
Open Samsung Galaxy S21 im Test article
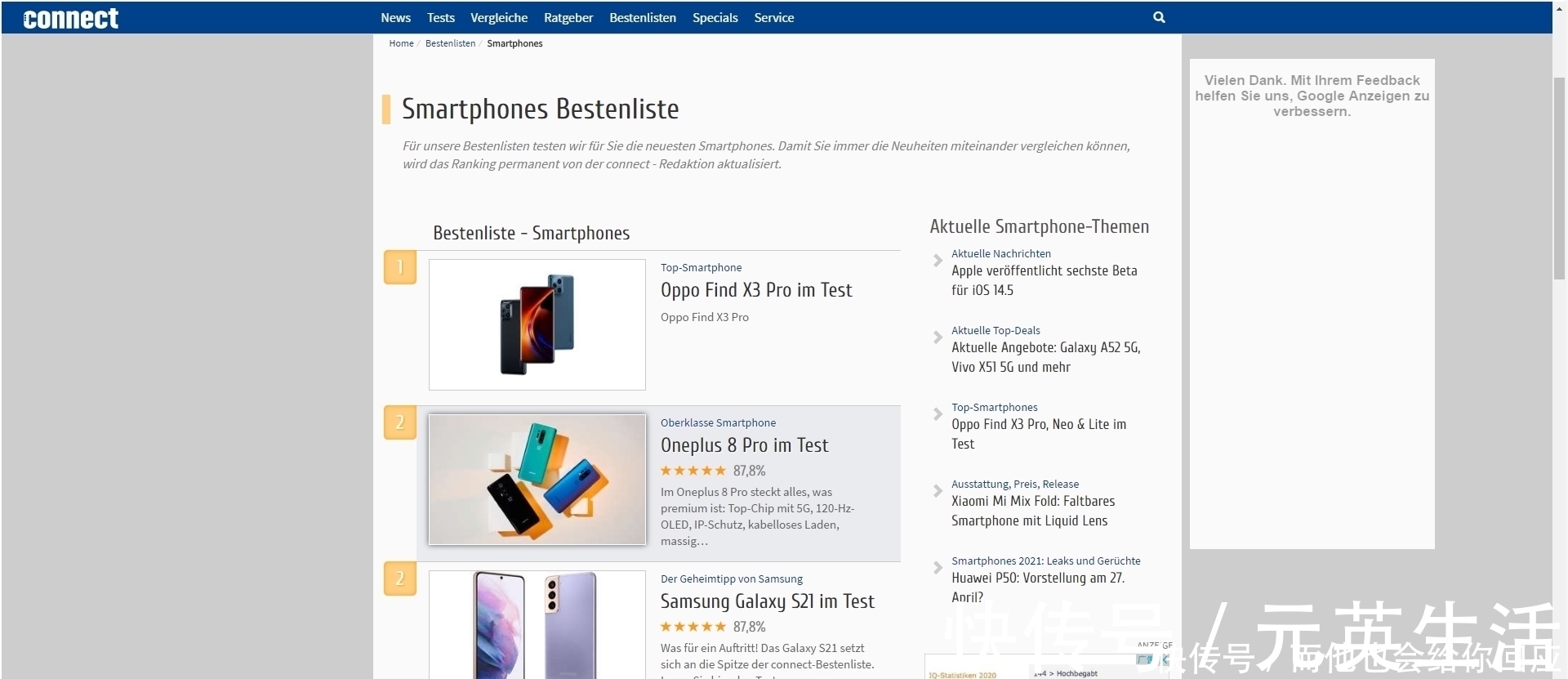(x=768, y=601)
